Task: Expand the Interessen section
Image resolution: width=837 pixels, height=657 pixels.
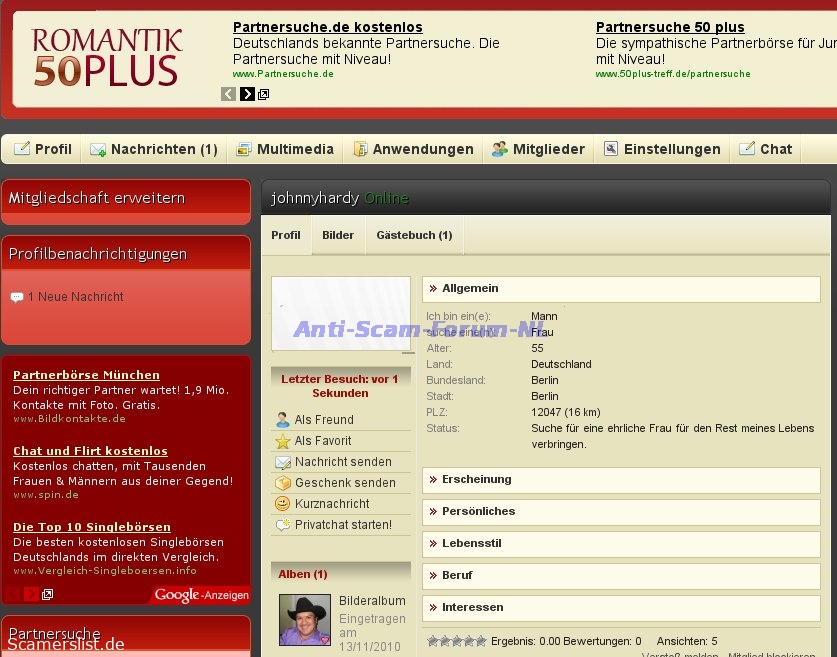Action: 472,607
